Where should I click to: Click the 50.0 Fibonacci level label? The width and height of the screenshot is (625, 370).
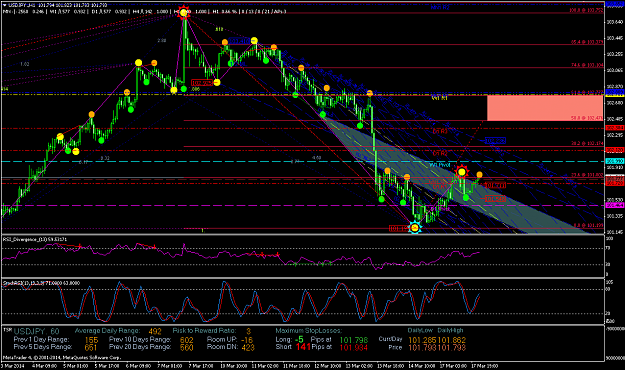[x=587, y=118]
